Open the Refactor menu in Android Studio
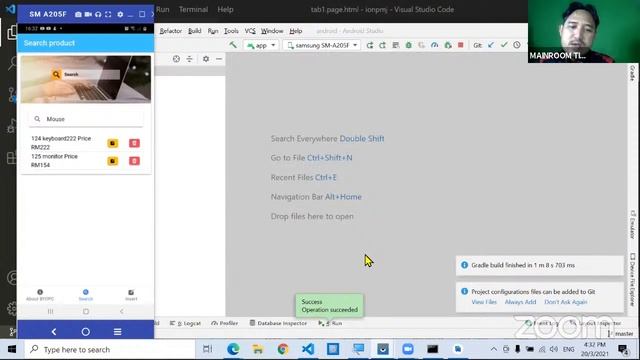 pos(171,31)
